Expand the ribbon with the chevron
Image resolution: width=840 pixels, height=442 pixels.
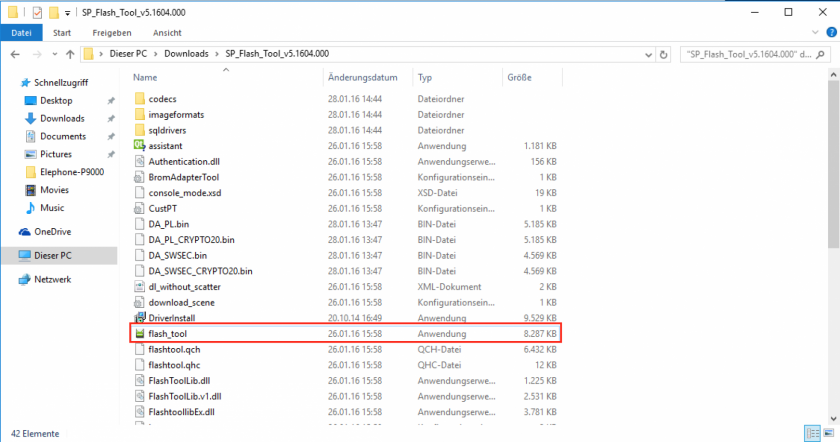coord(815,33)
